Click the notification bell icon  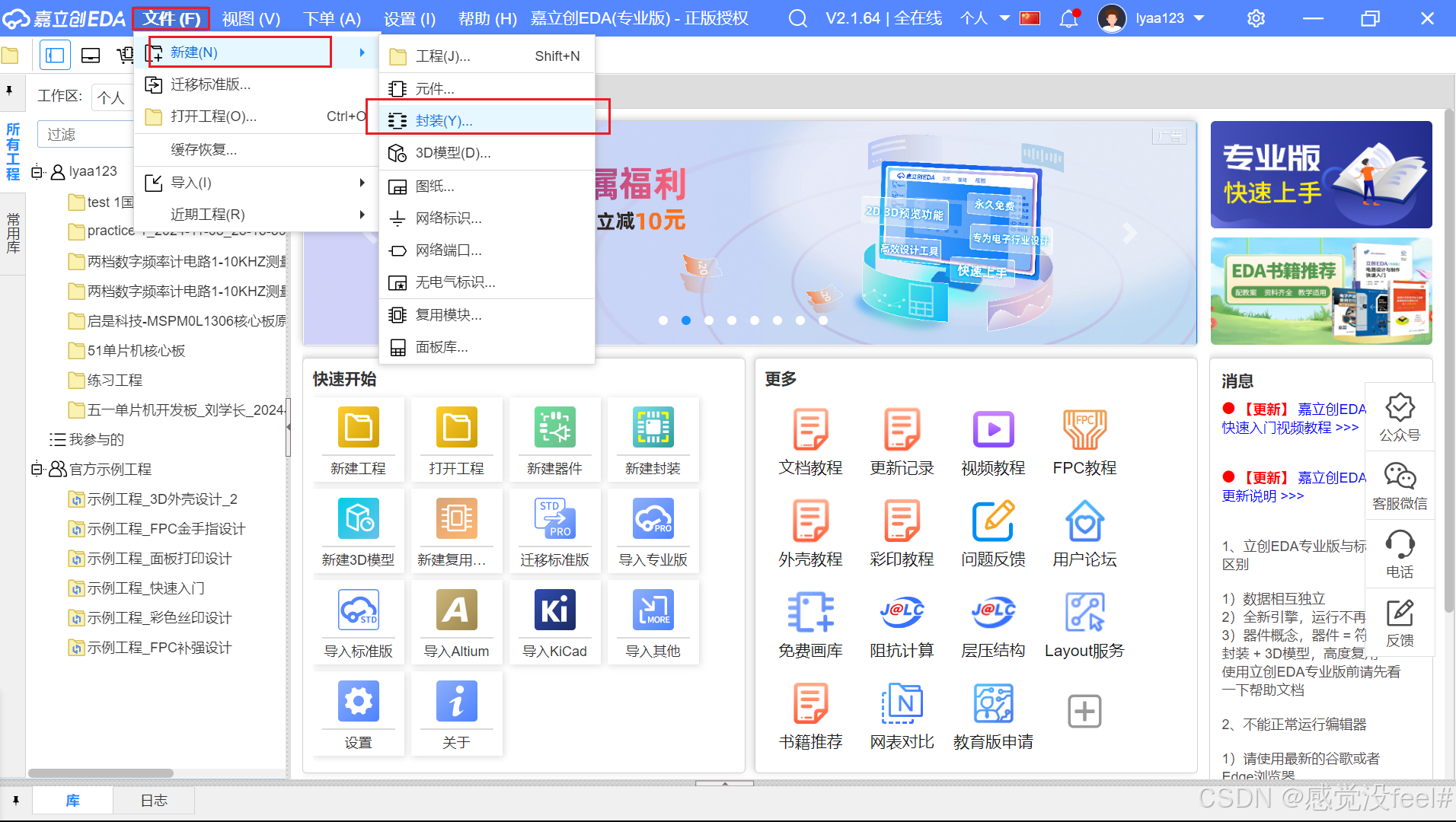[x=1068, y=18]
